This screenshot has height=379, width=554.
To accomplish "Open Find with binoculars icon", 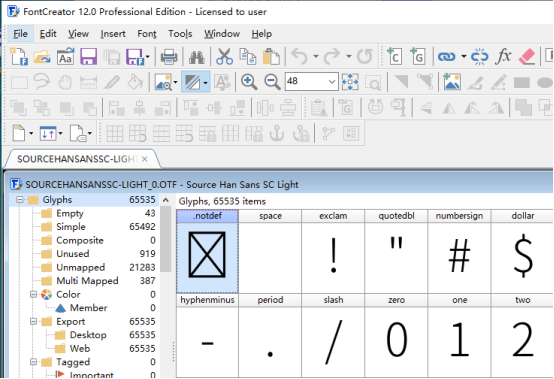I will [196, 57].
